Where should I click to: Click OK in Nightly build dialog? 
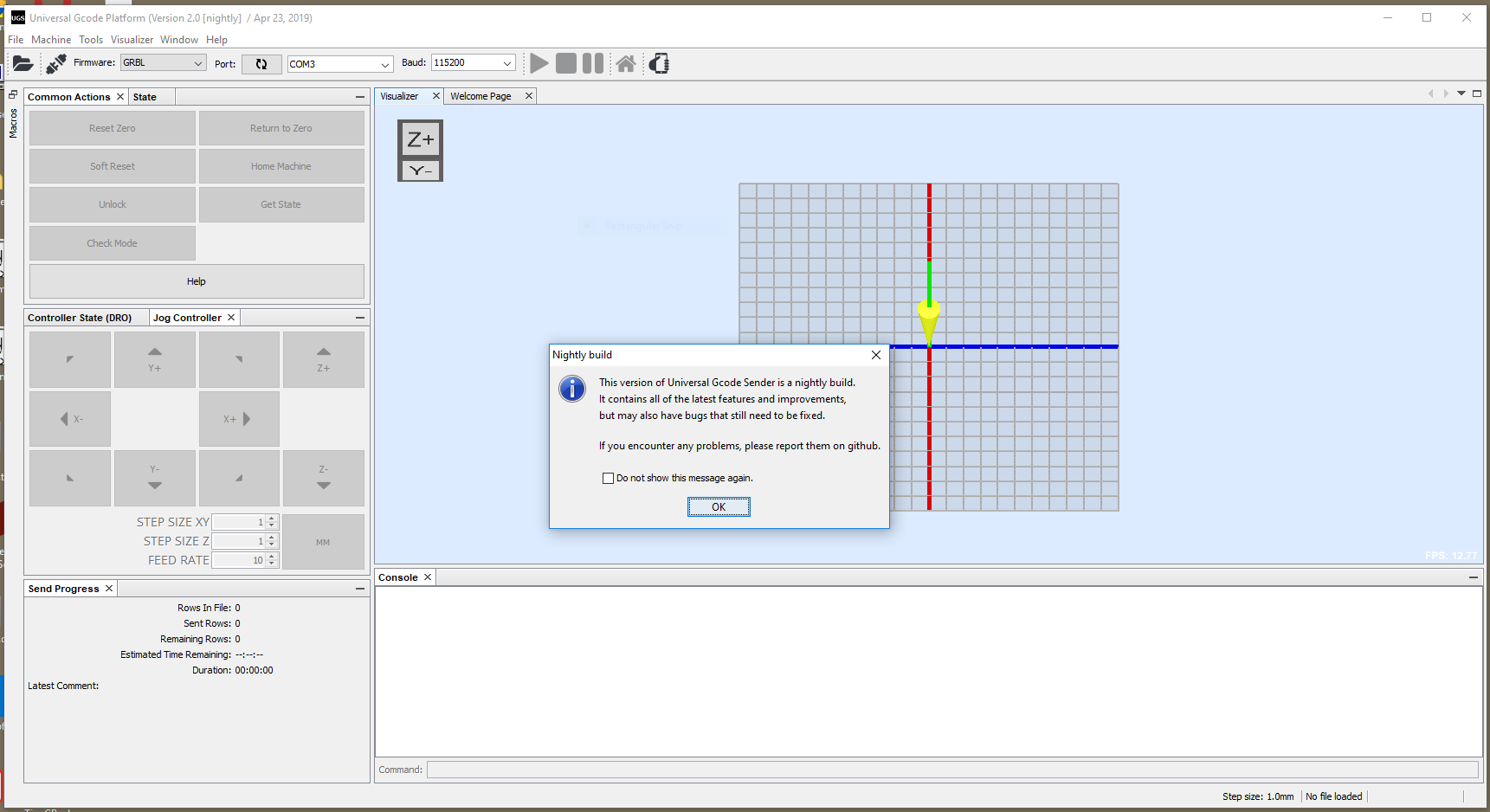tap(719, 507)
